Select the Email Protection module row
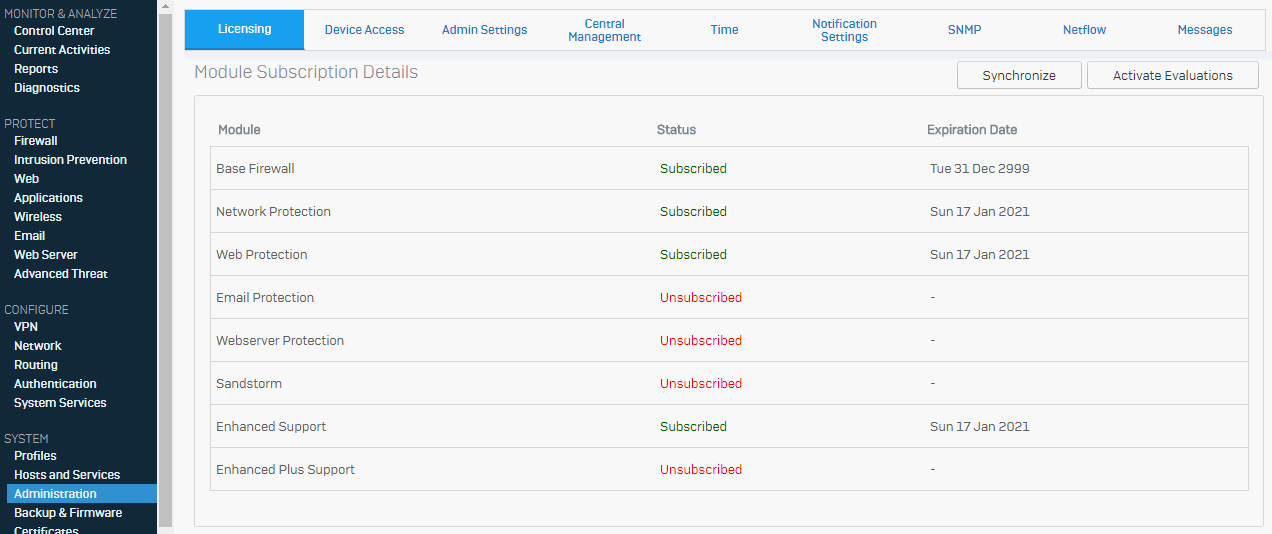The height and width of the screenshot is (534, 1272). point(729,297)
